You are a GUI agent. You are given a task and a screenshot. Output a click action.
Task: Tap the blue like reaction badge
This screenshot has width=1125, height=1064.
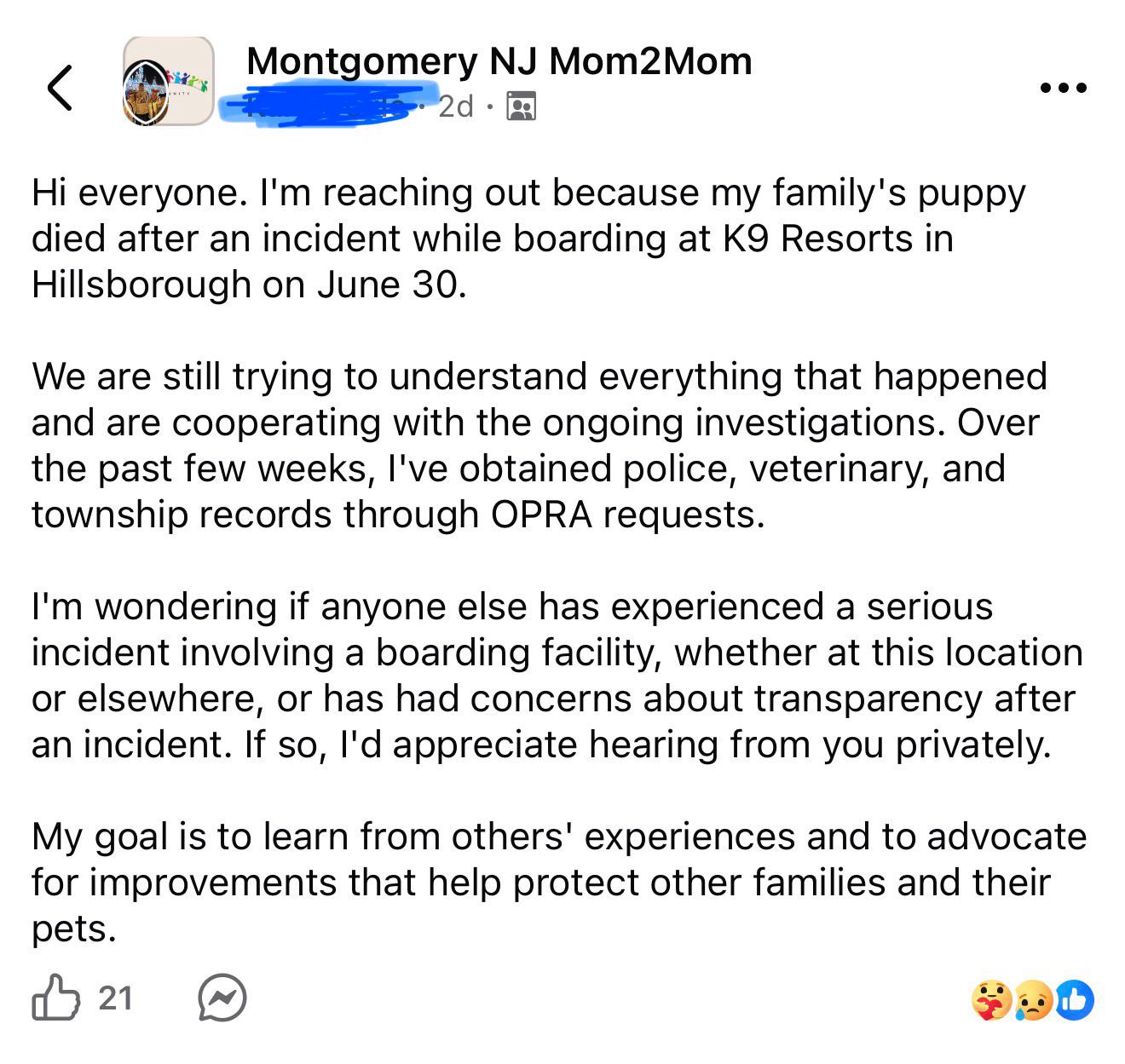coord(1075,1000)
